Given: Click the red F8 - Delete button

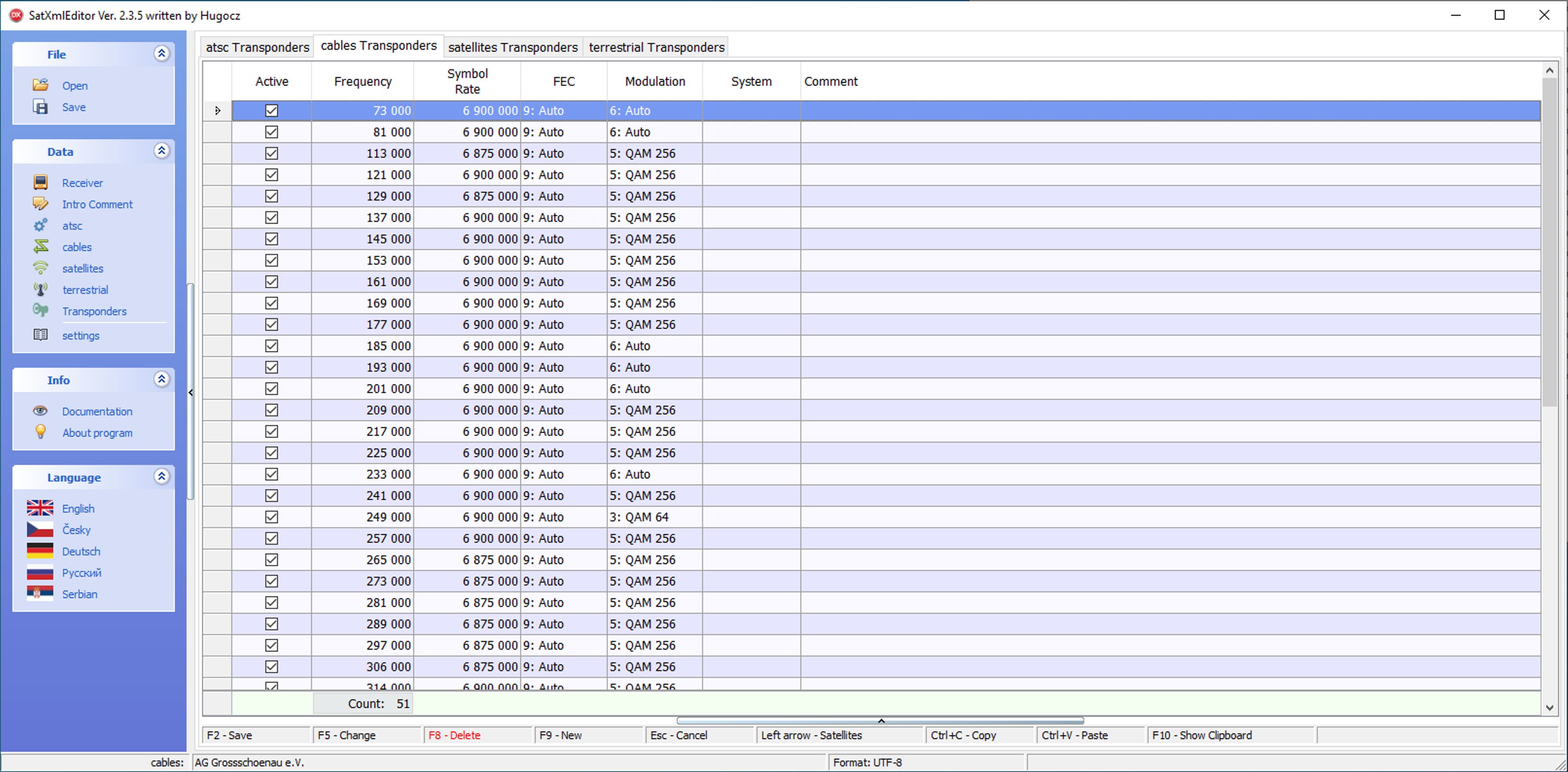Looking at the screenshot, I should pyautogui.click(x=478, y=735).
